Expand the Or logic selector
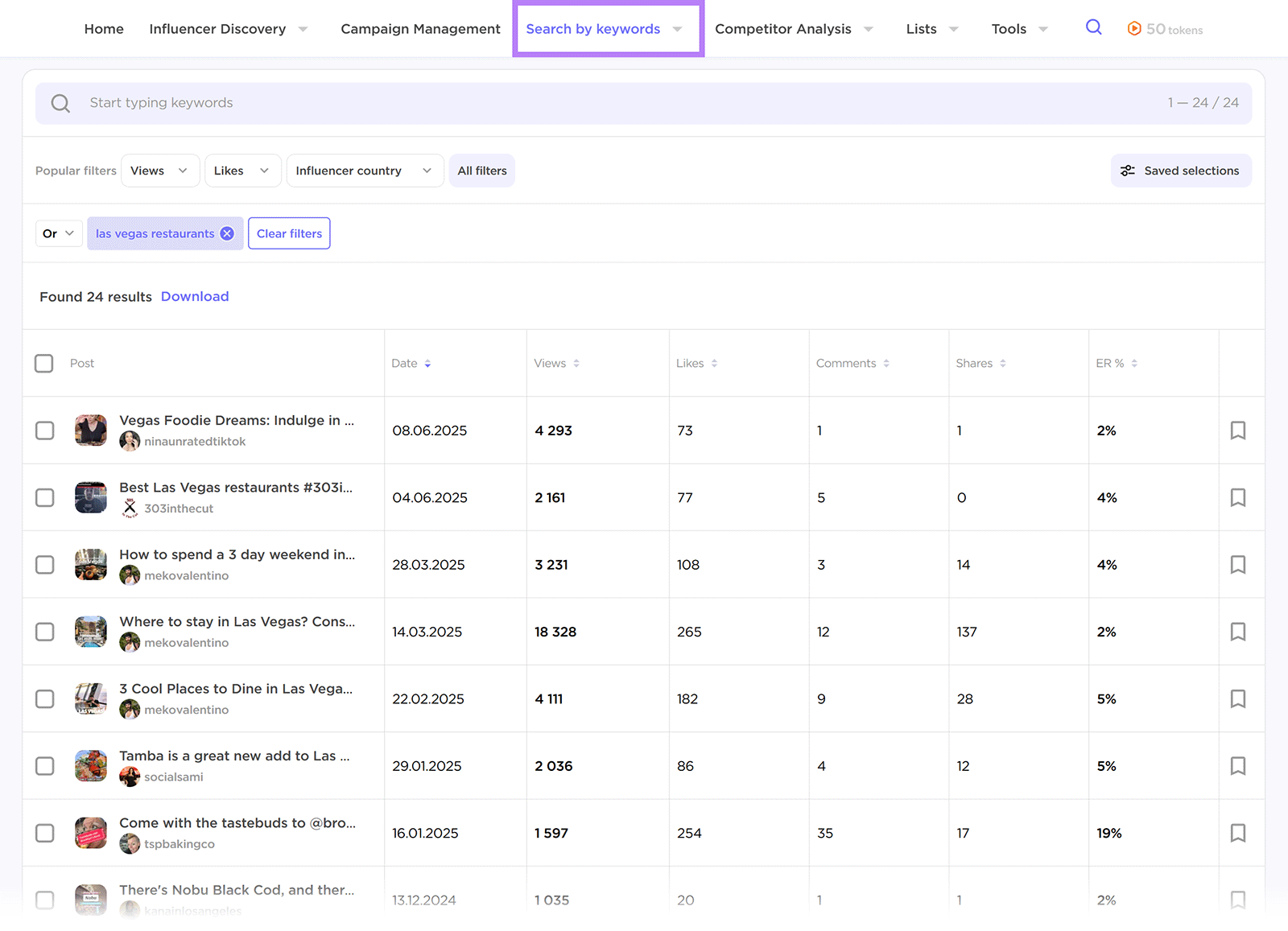This screenshot has width=1288, height=931. click(x=57, y=233)
